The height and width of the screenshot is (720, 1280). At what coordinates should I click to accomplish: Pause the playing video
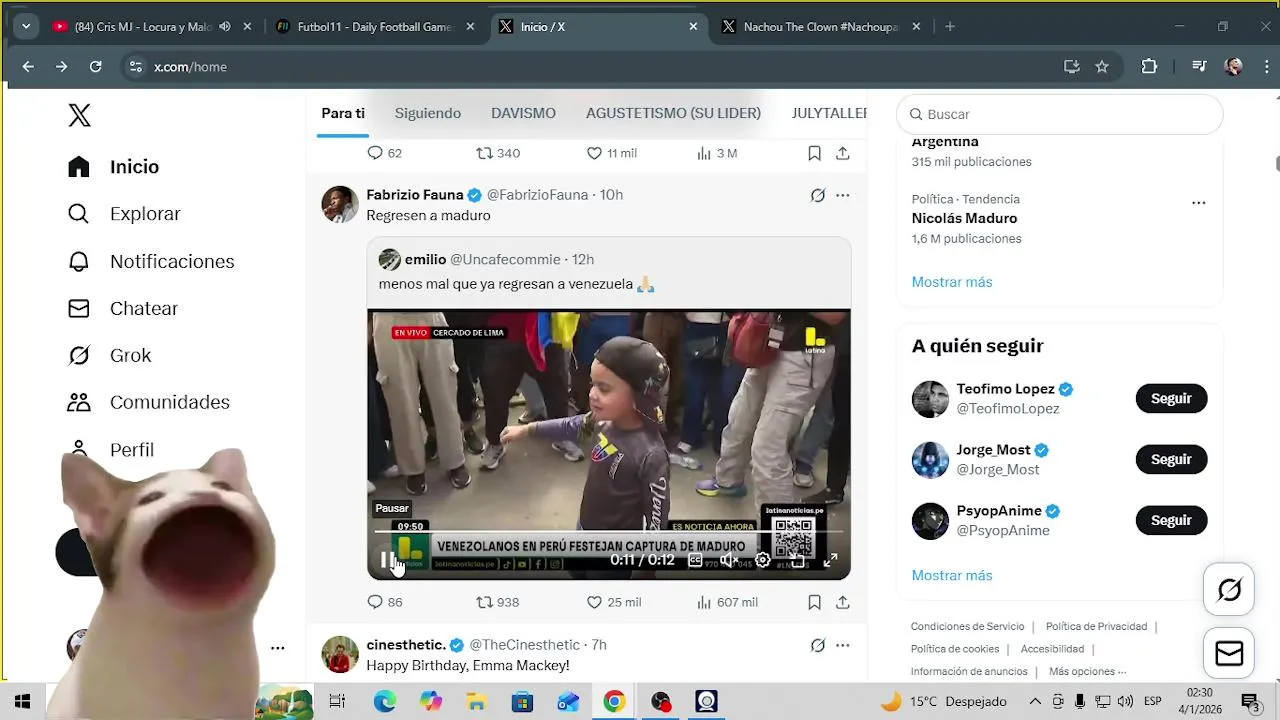click(388, 560)
